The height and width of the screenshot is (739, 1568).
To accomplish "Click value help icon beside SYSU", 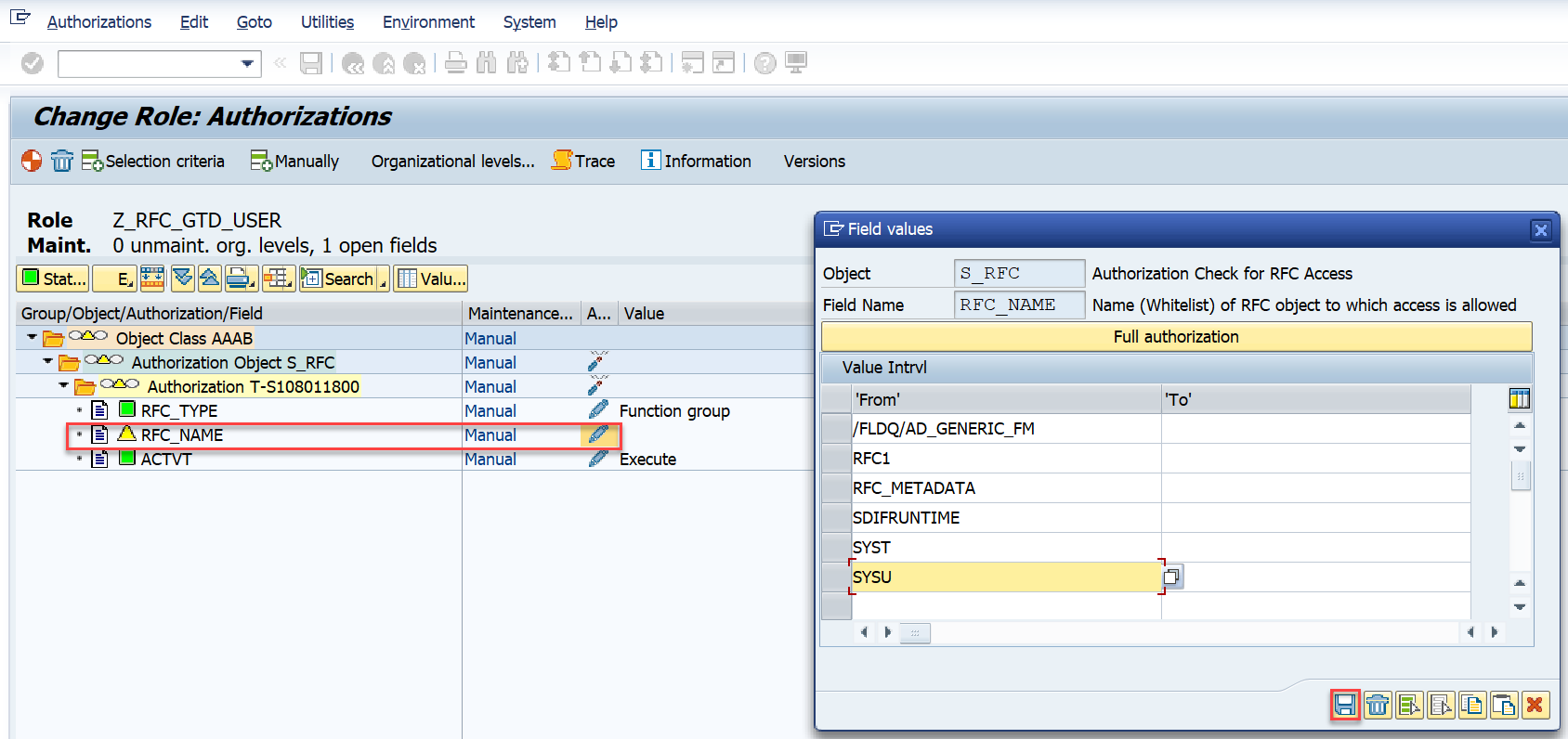I will (x=1172, y=577).
